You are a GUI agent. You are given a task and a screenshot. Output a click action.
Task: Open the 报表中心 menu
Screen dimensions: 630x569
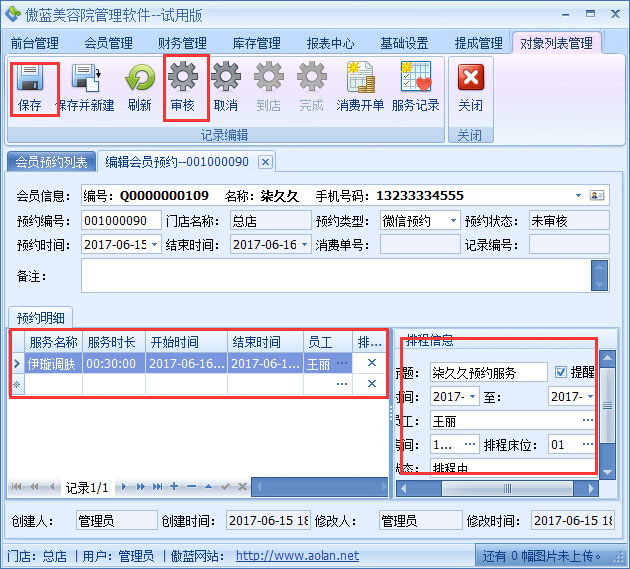[x=331, y=43]
